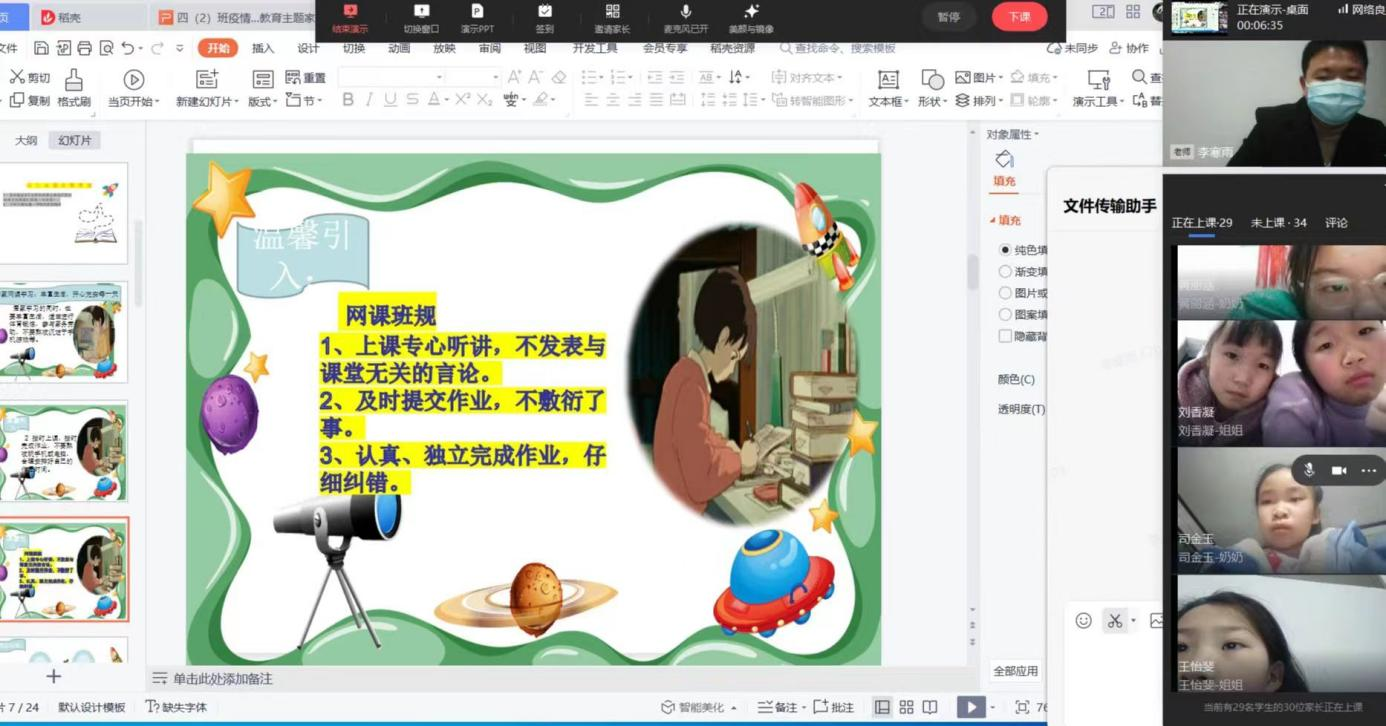This screenshot has width=1386, height=726.
Task: Open the 设计 ribbon tab
Action: (308, 48)
